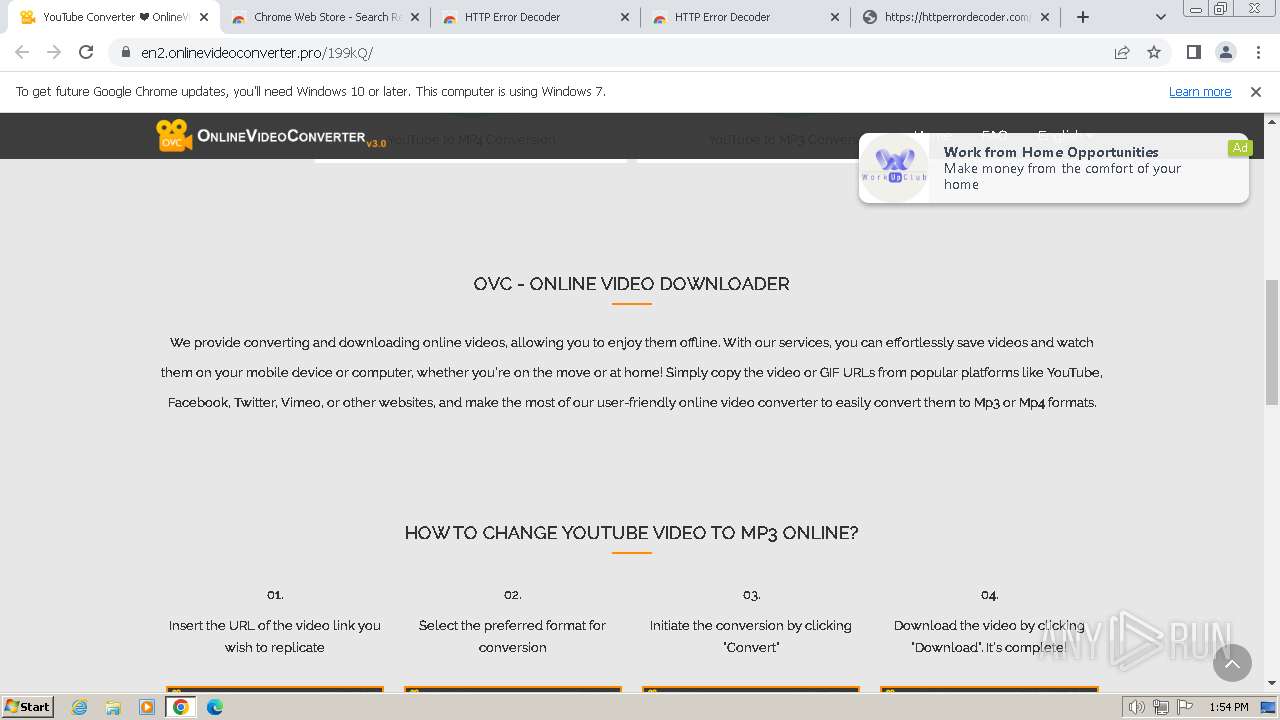Image resolution: width=1280 pixels, height=720 pixels.
Task: Click the Learn more link
Action: pyautogui.click(x=1200, y=91)
